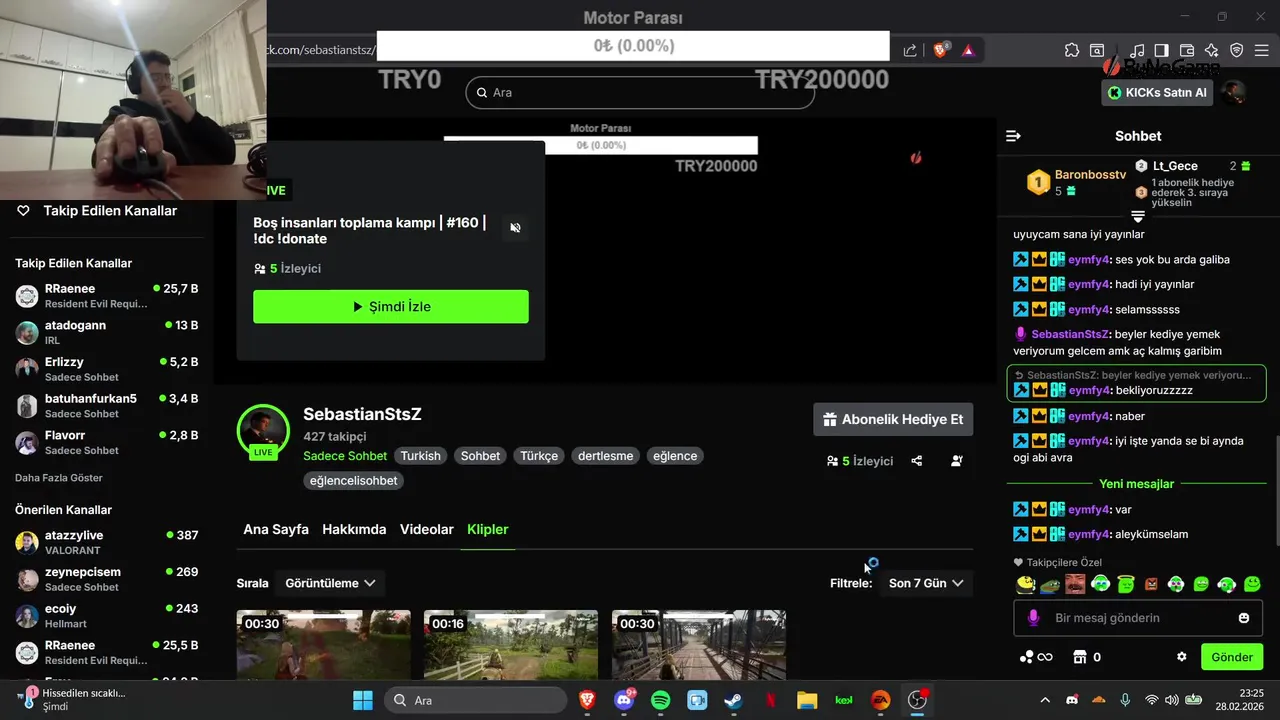Click Baronbosstv in gift leaderboard
This screenshot has width=1280, height=720.
[1090, 175]
